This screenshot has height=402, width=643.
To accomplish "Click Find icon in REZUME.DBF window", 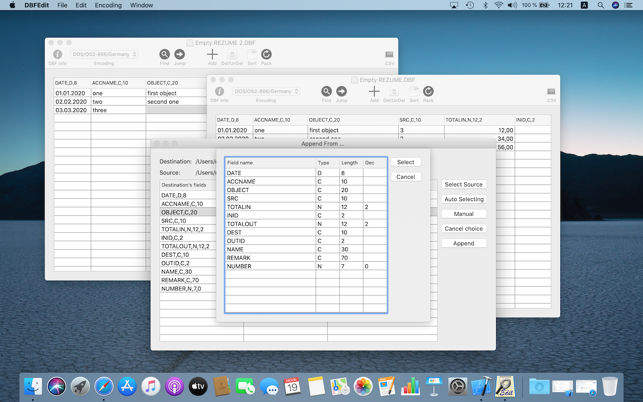I will click(x=326, y=91).
